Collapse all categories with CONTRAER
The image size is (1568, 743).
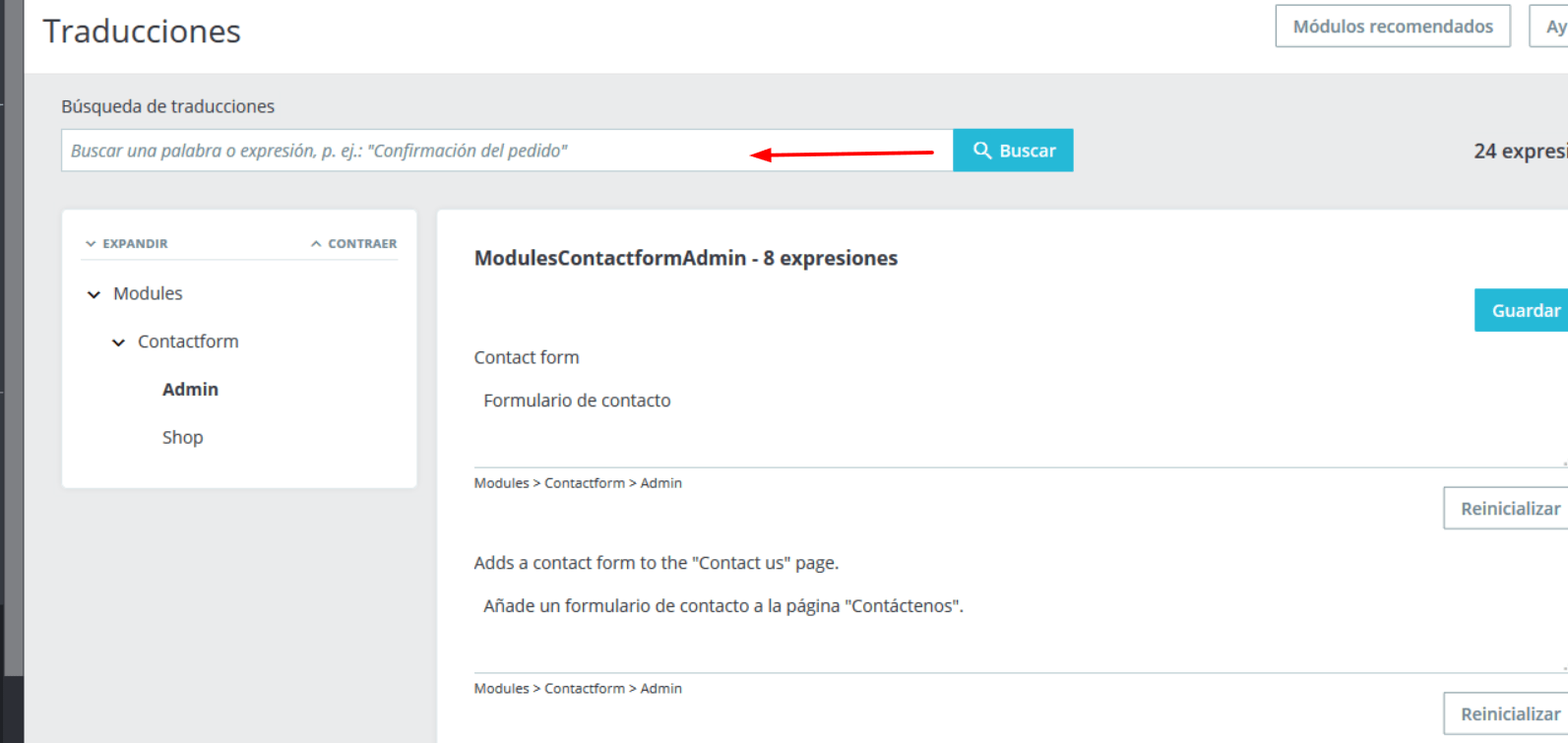(354, 244)
